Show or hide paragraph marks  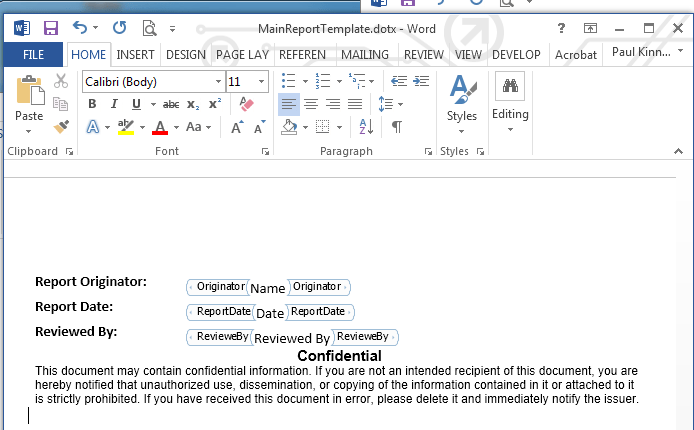coord(397,127)
